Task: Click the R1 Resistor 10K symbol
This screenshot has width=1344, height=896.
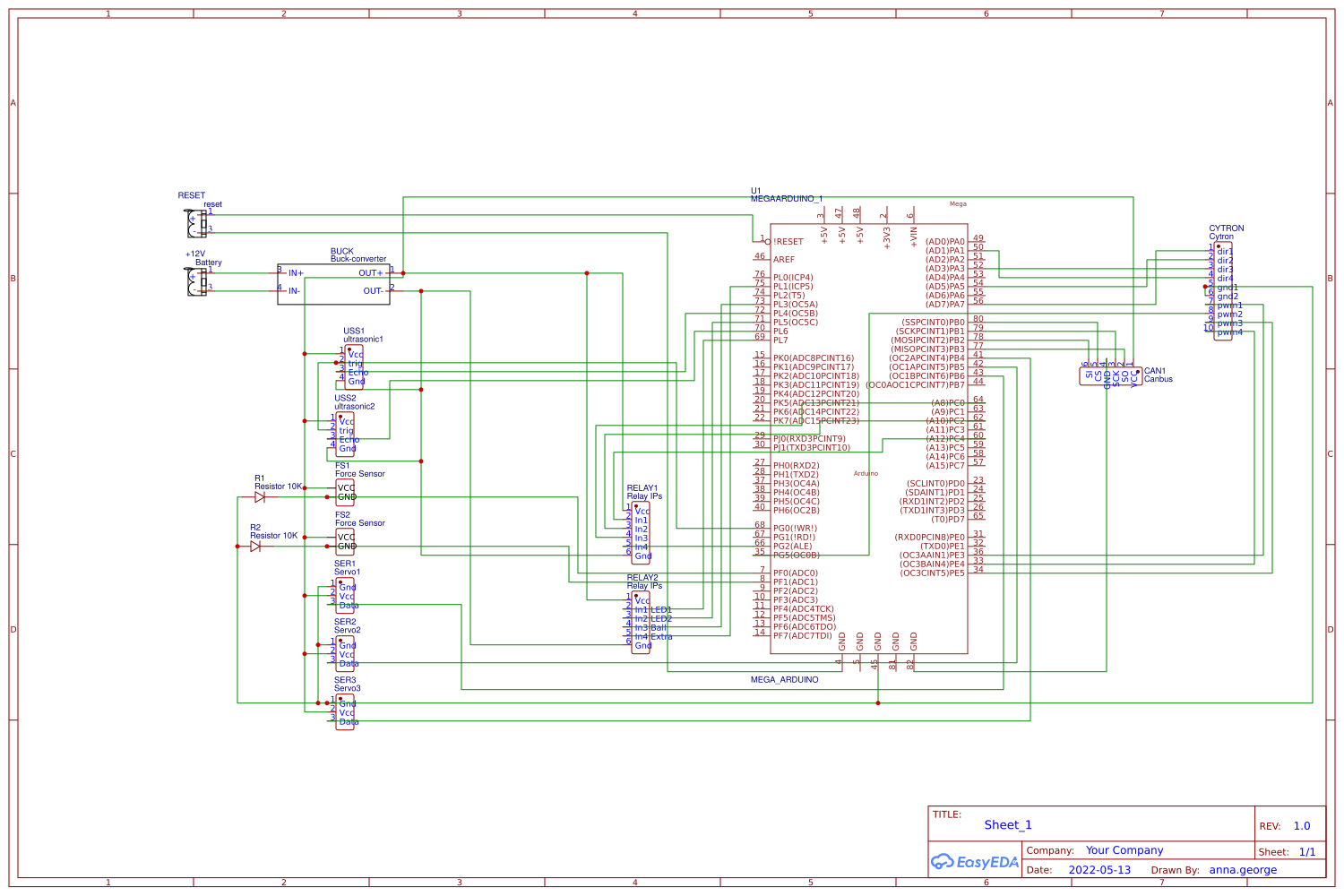Action: tap(260, 497)
